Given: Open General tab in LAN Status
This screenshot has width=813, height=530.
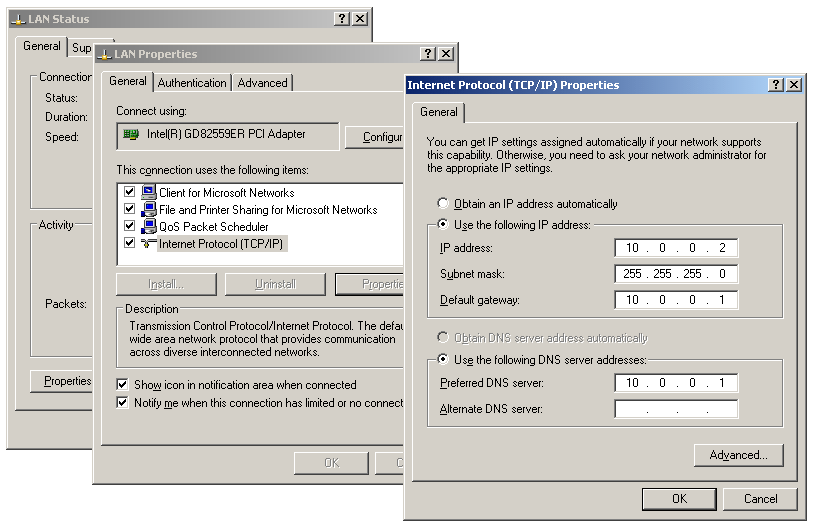Looking at the screenshot, I should (x=41, y=46).
